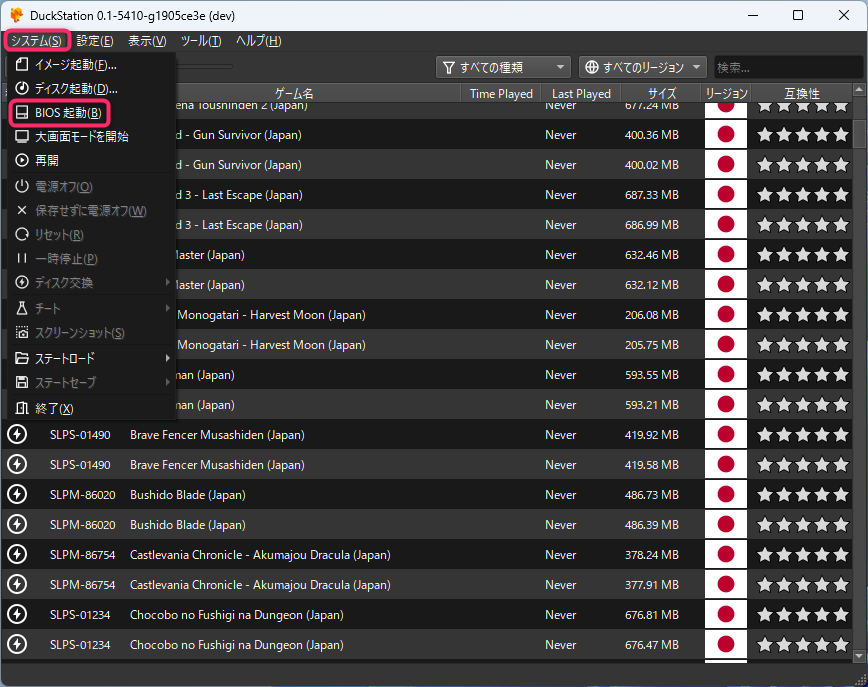
Task: Sort by the Time Played column header
Action: click(501, 94)
